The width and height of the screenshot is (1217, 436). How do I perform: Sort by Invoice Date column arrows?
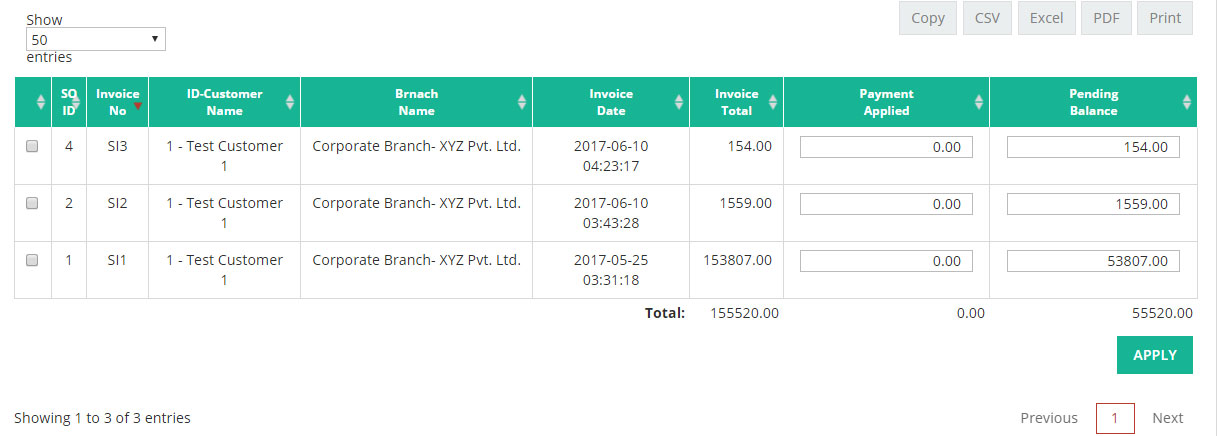679,102
